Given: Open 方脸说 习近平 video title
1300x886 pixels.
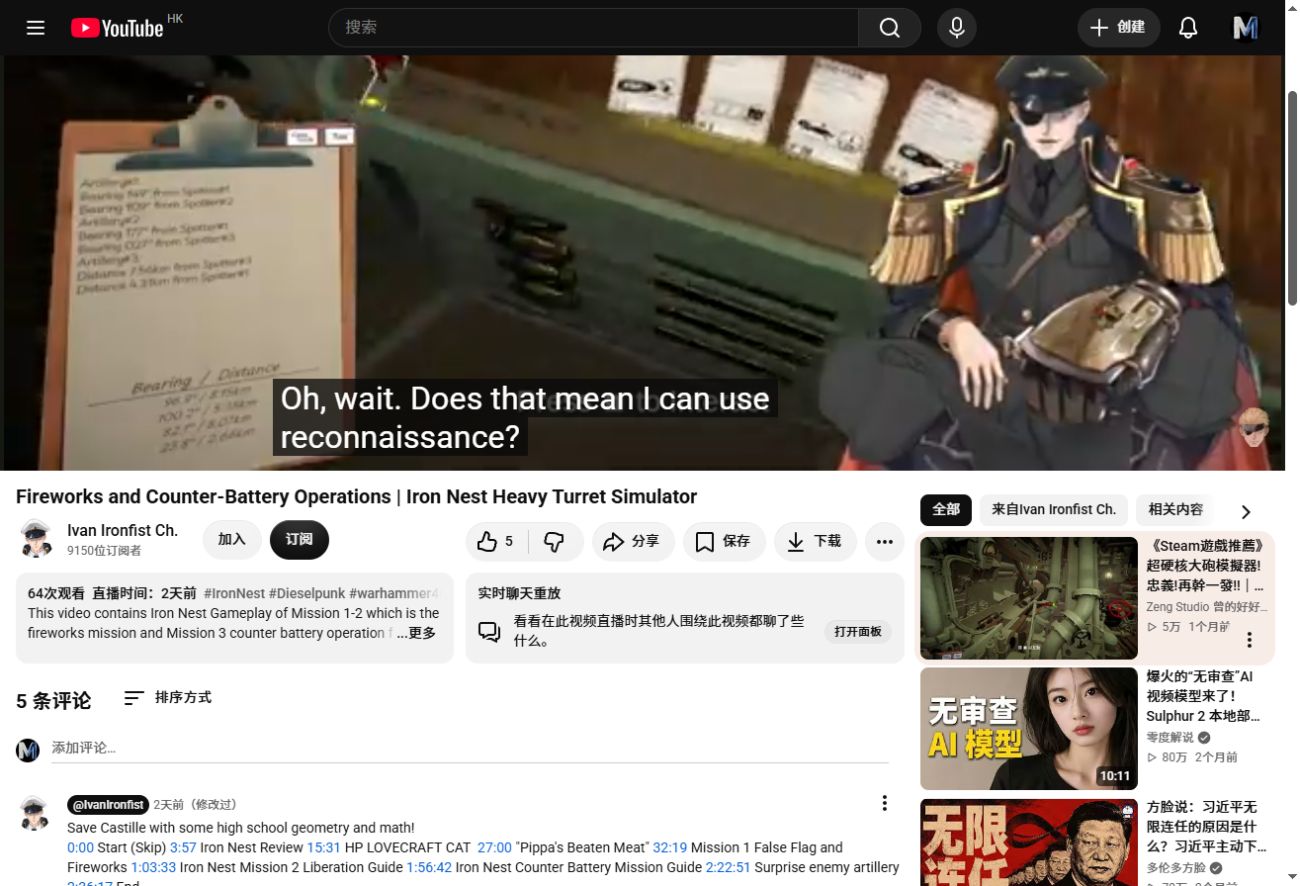Looking at the screenshot, I should (x=1206, y=827).
